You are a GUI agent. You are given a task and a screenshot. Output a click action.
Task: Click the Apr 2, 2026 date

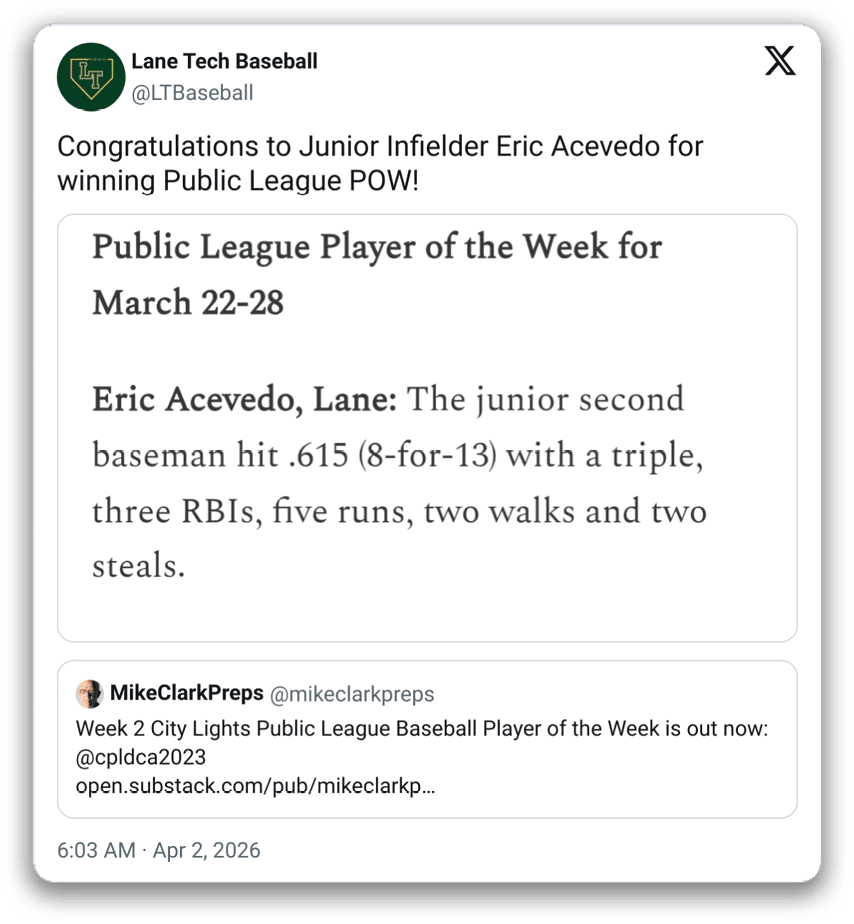pyautogui.click(x=209, y=851)
